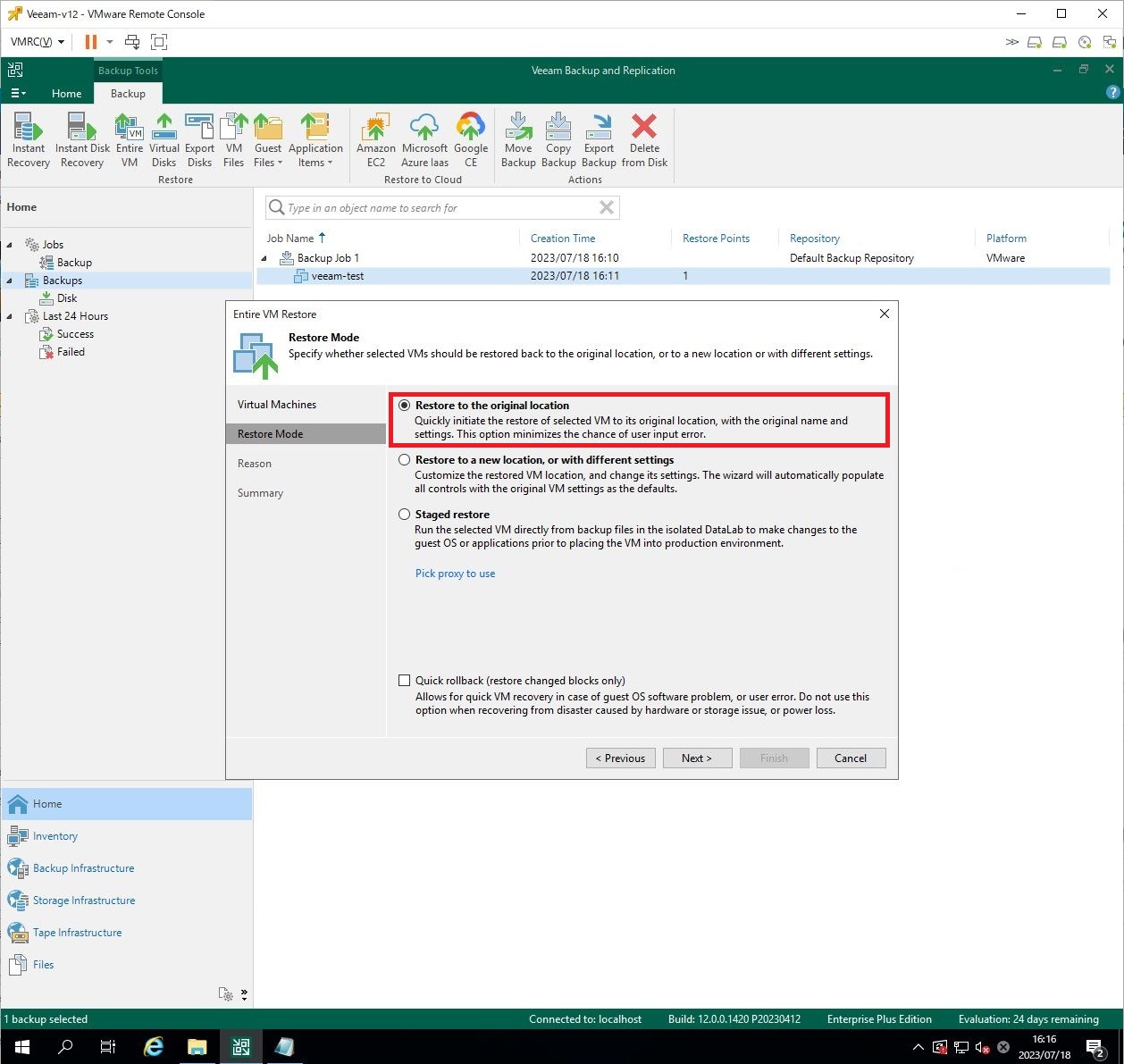Collapse the Last 24 Hours node
This screenshot has width=1124, height=1064.
[10, 316]
